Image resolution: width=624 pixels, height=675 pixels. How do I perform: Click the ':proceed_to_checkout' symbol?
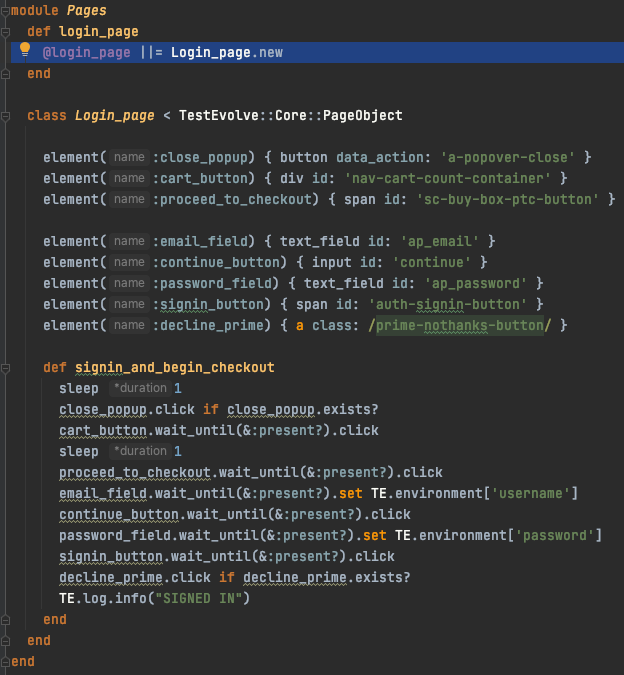[232, 199]
